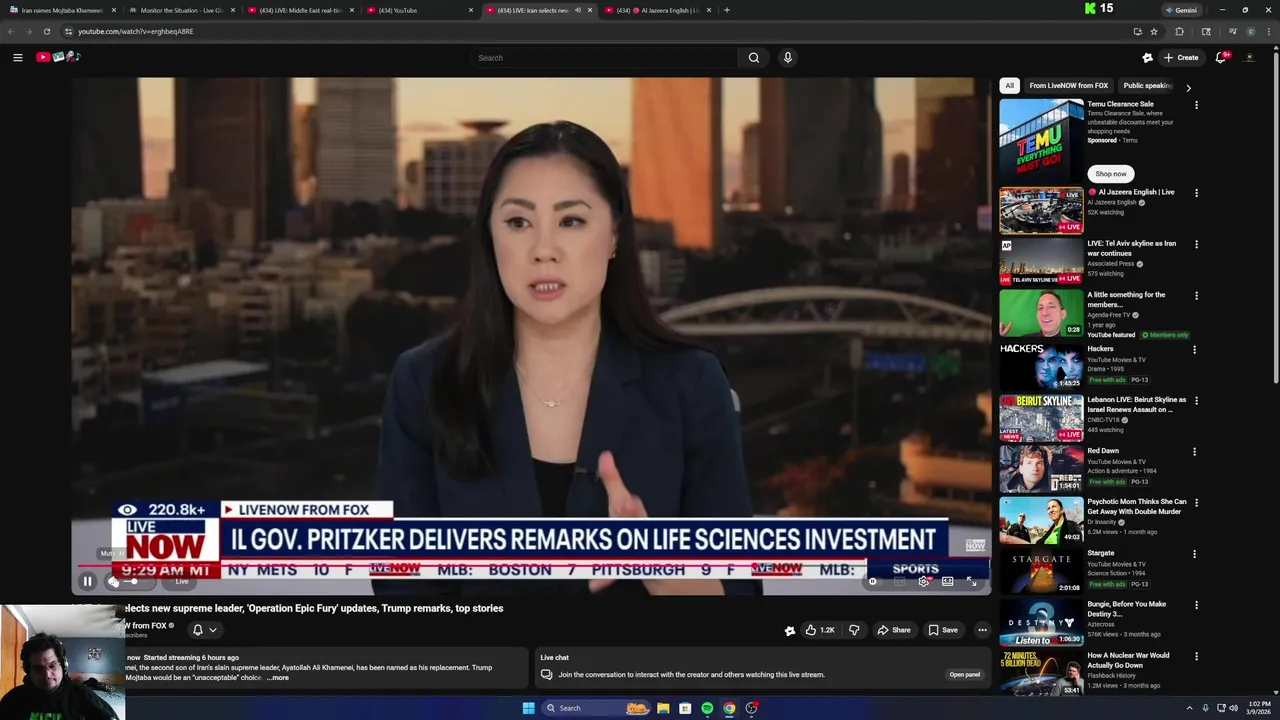Screen dimensions: 1280x720
Task: Bookmark this page with star icon
Action: pyautogui.click(x=1154, y=31)
